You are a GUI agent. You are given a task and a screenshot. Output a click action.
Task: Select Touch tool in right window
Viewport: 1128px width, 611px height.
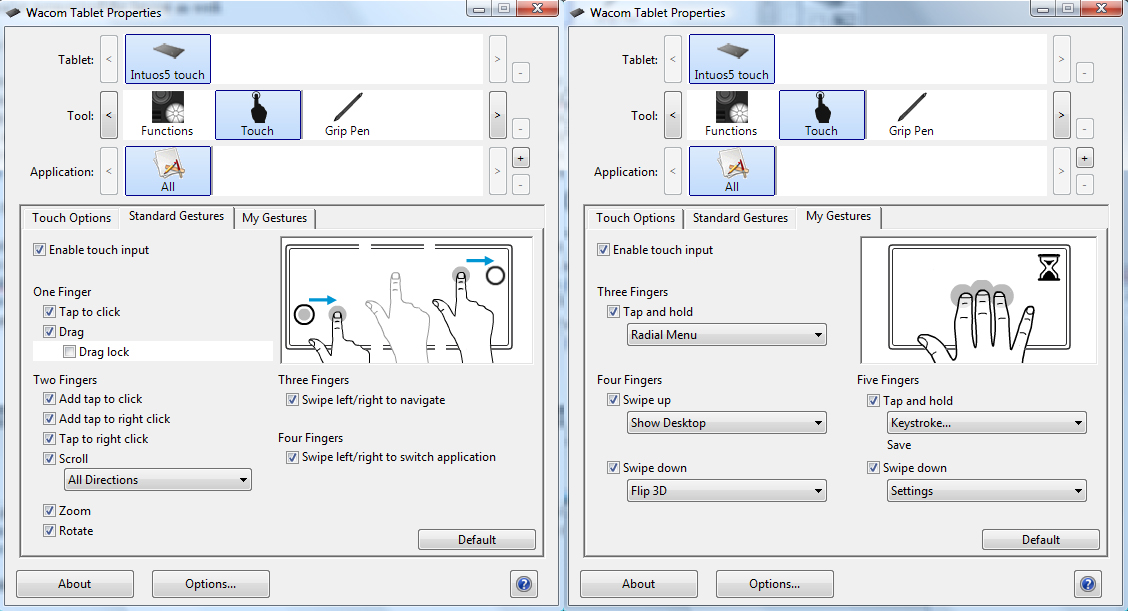[822, 114]
